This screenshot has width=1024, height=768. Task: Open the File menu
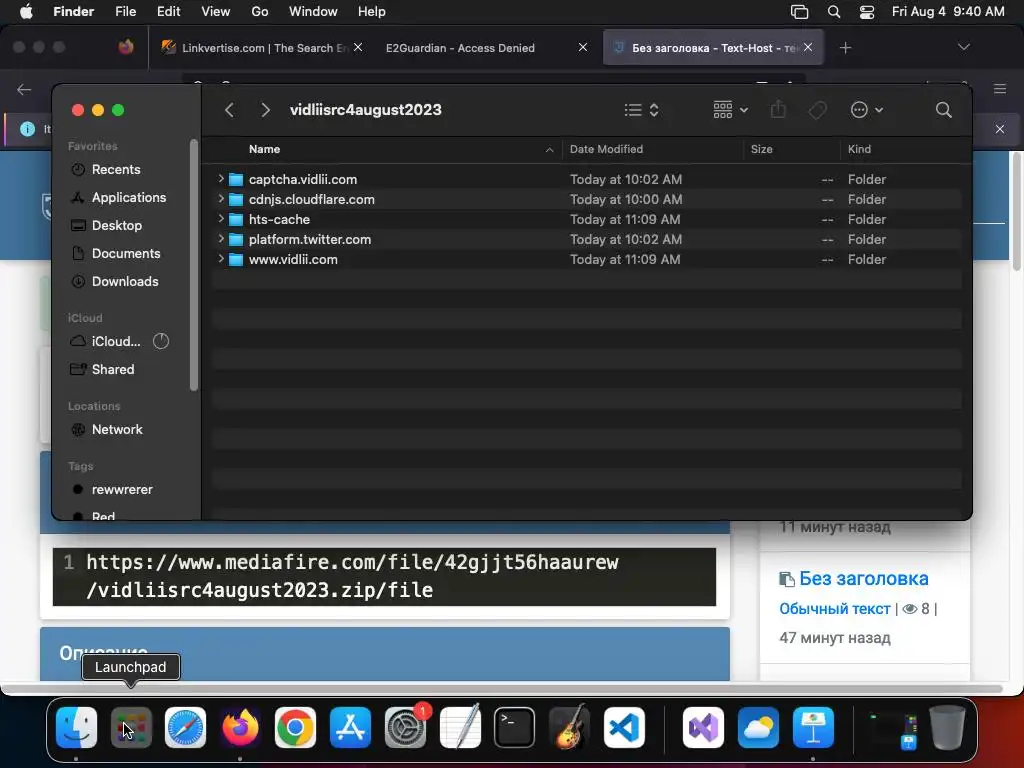pos(125,12)
